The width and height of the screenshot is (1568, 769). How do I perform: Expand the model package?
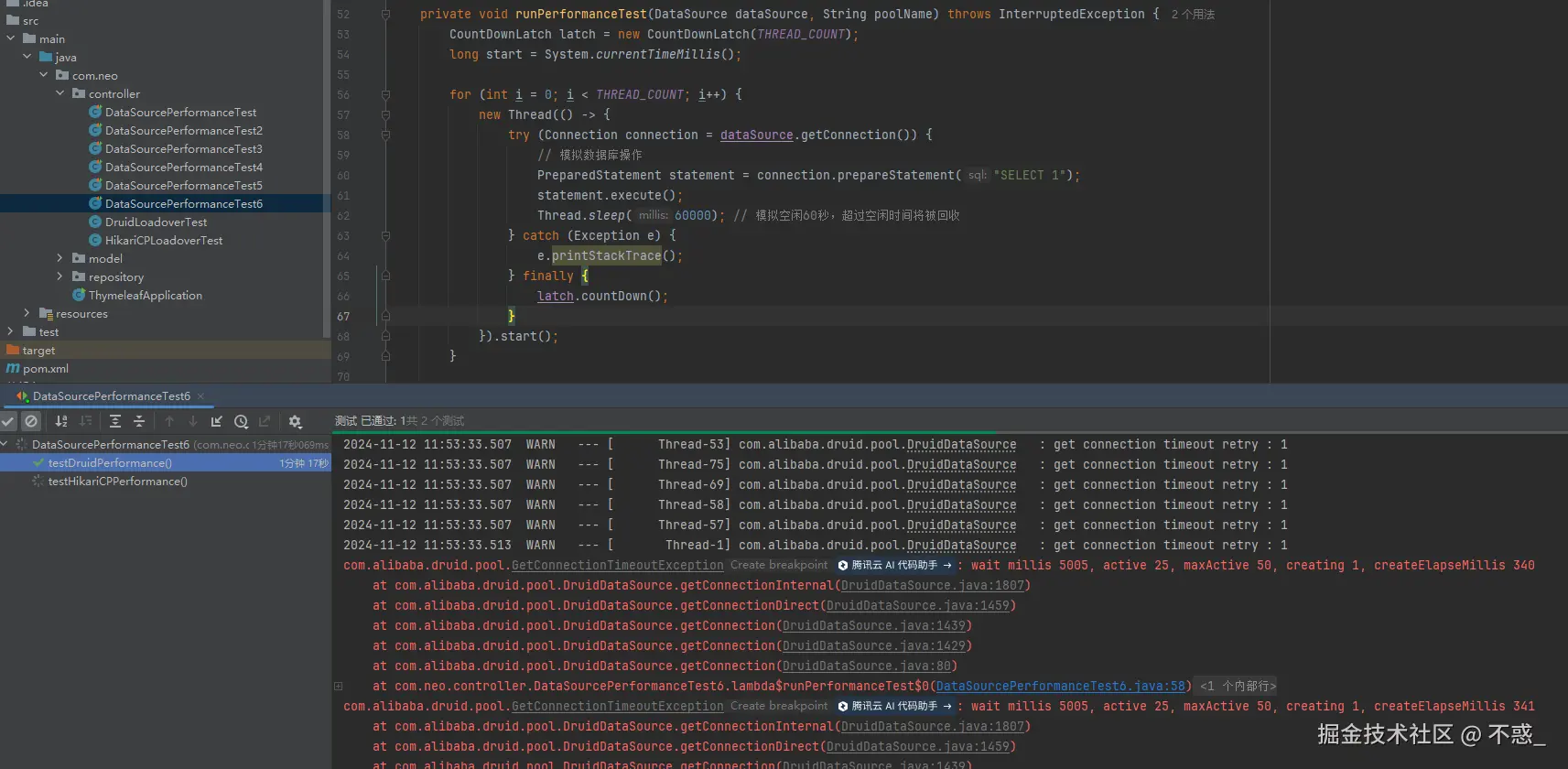[60, 258]
